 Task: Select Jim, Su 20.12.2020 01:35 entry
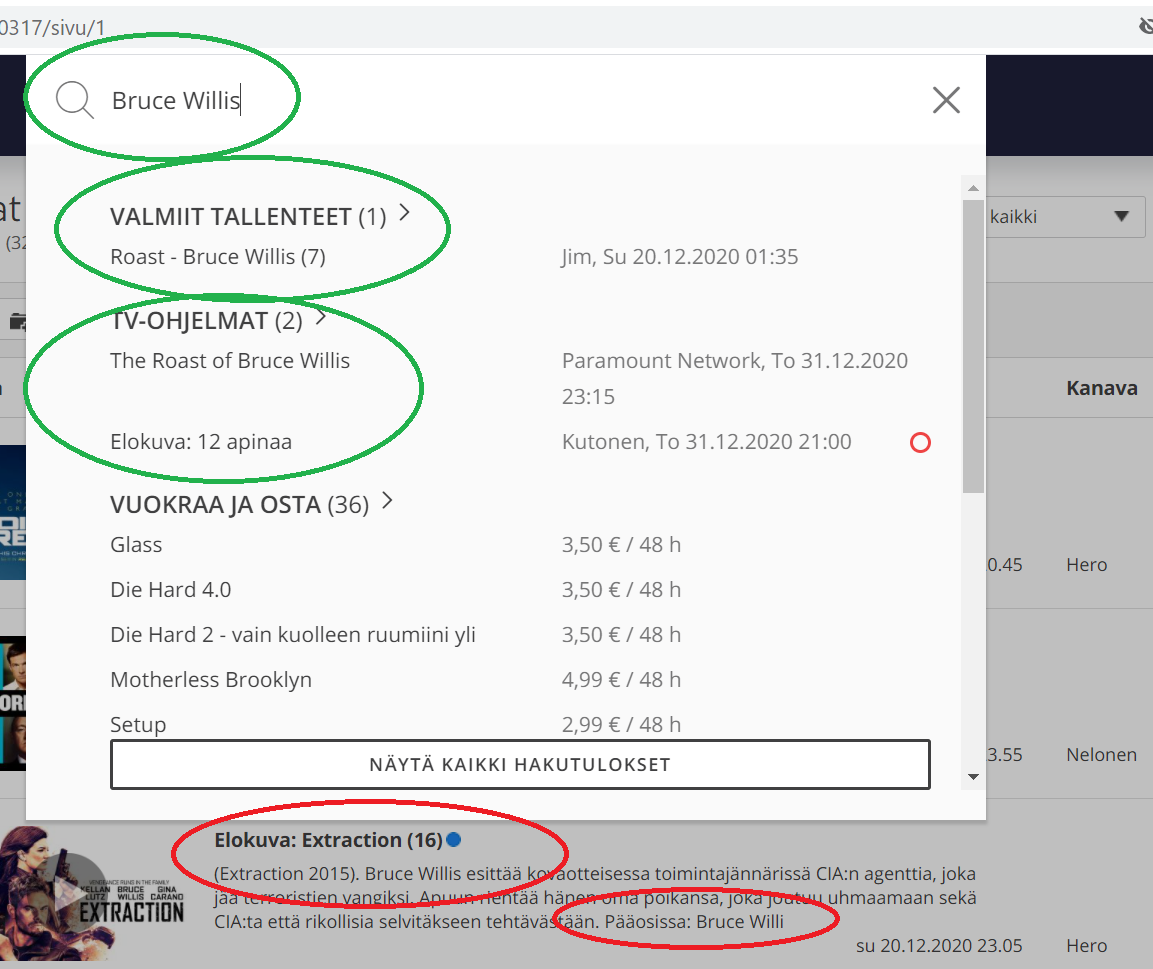point(679,257)
